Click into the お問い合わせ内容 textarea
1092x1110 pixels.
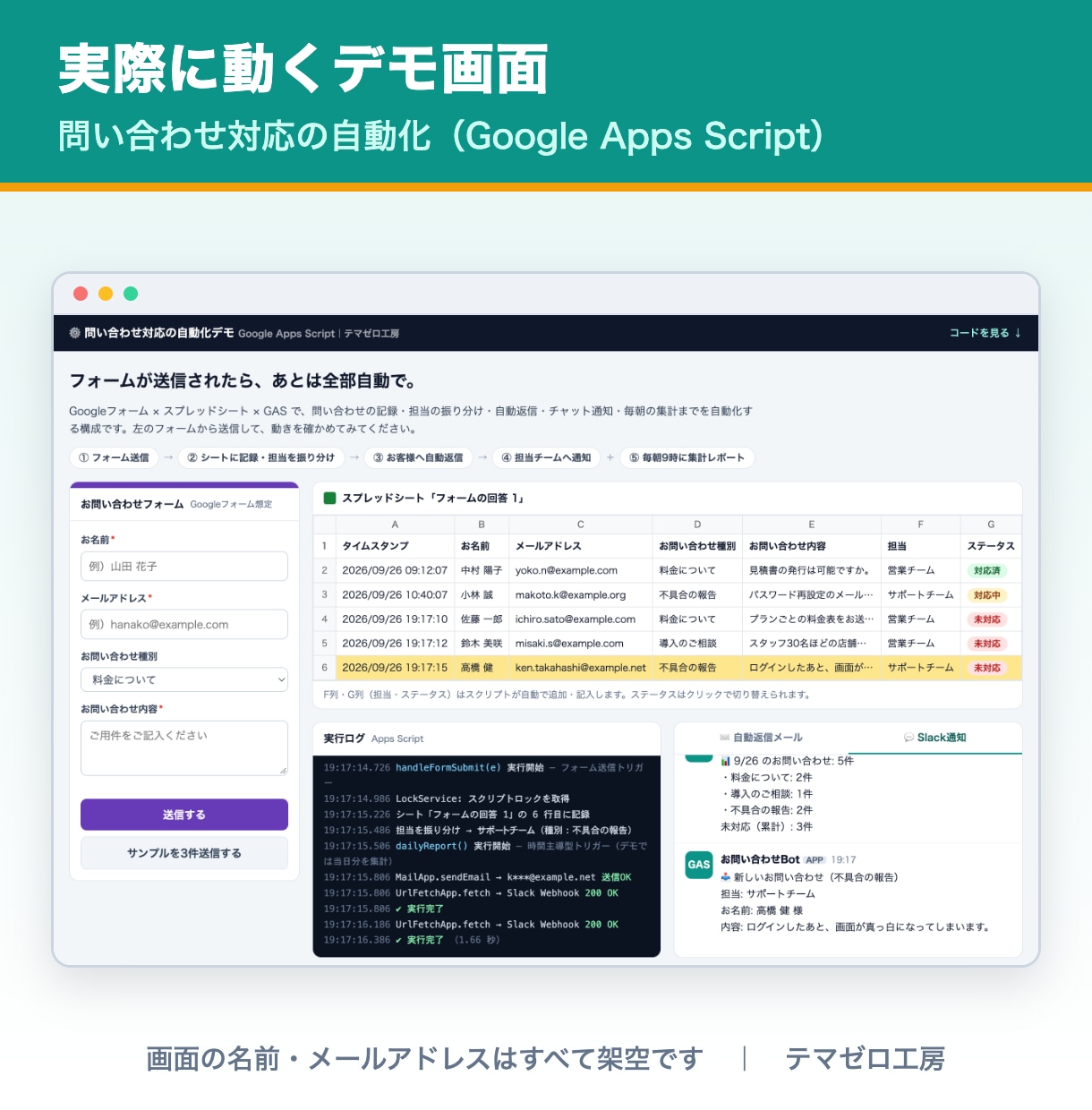point(184,747)
